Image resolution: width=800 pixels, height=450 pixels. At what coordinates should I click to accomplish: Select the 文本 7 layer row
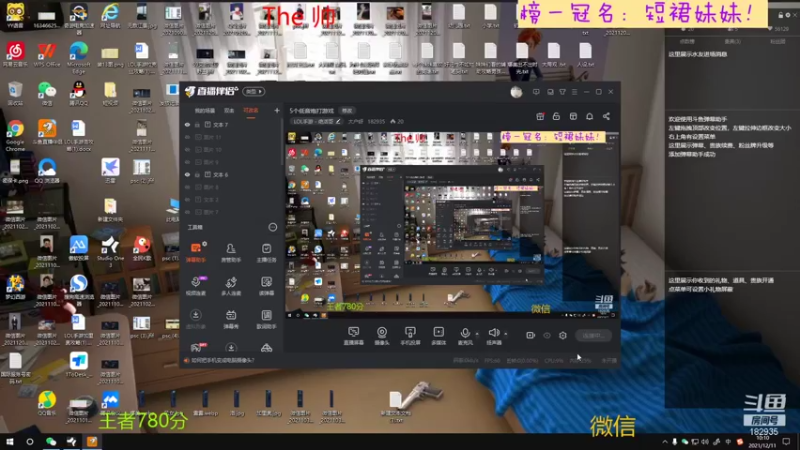pyautogui.click(x=231, y=124)
